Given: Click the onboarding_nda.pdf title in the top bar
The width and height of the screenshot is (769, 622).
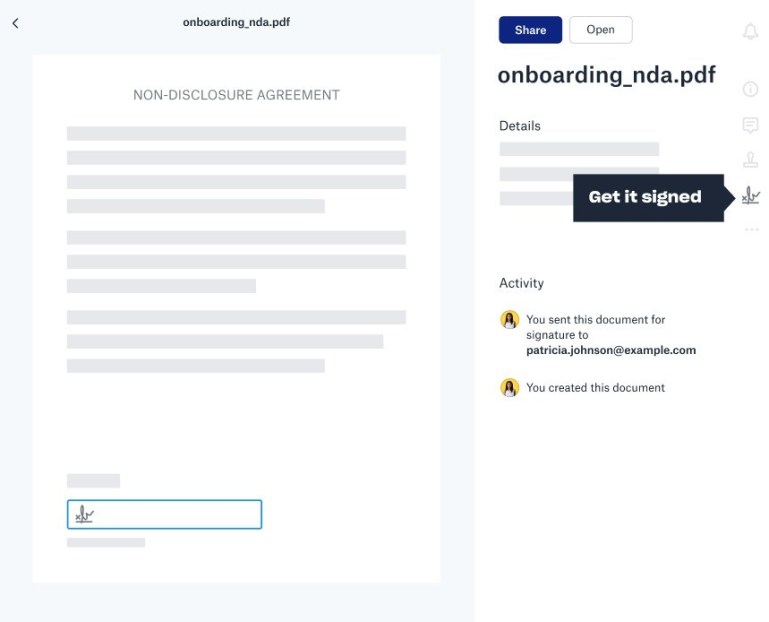Looking at the screenshot, I should tap(237, 22).
